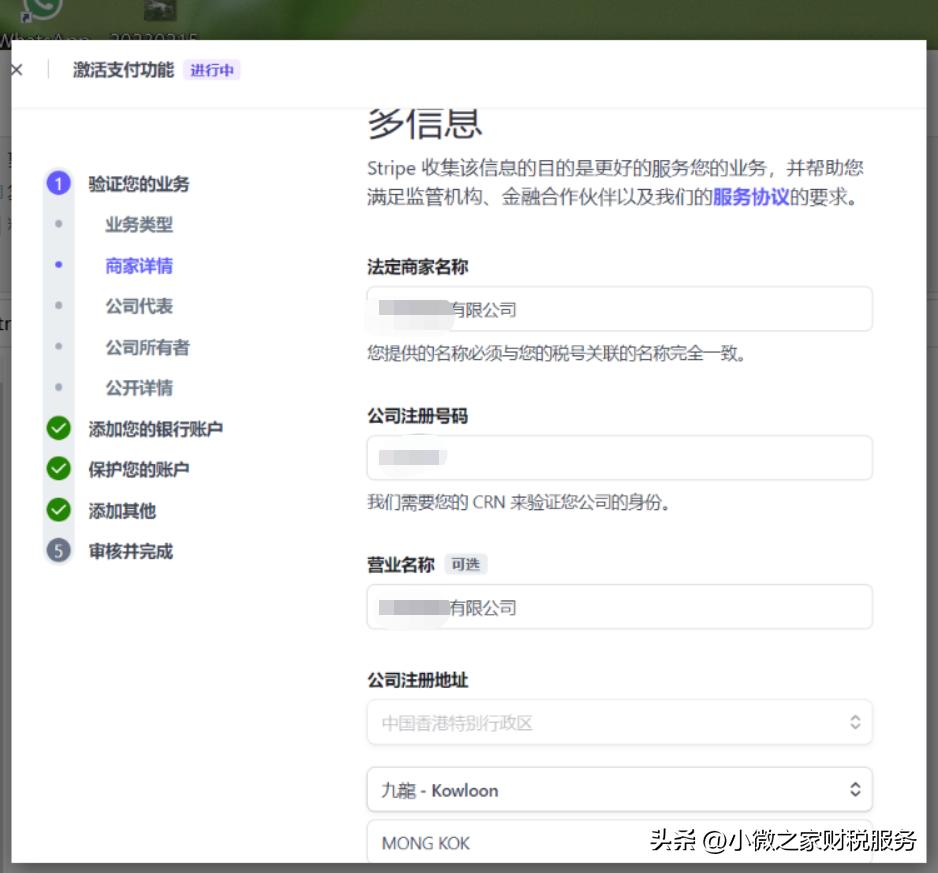Click inside the 法定商家名称 input field
The width and height of the screenshot is (938, 873).
click(619, 309)
